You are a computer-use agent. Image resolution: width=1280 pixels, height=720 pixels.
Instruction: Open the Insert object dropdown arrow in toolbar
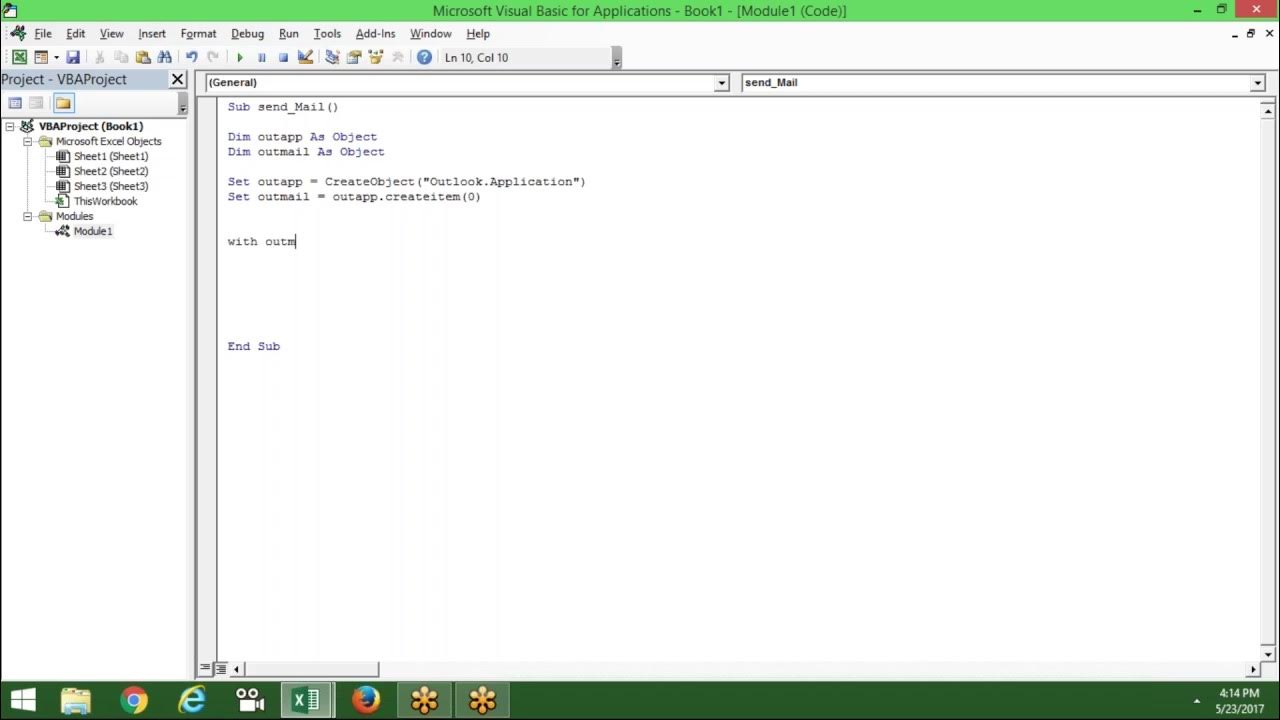tap(56, 58)
